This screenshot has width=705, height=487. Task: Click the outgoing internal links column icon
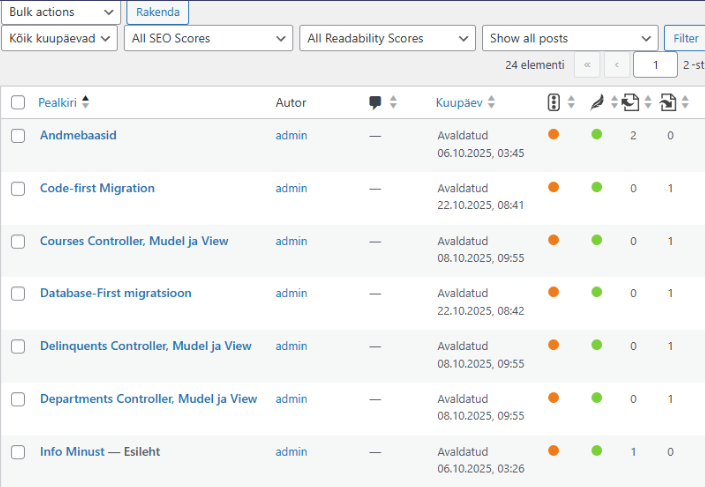tap(631, 102)
